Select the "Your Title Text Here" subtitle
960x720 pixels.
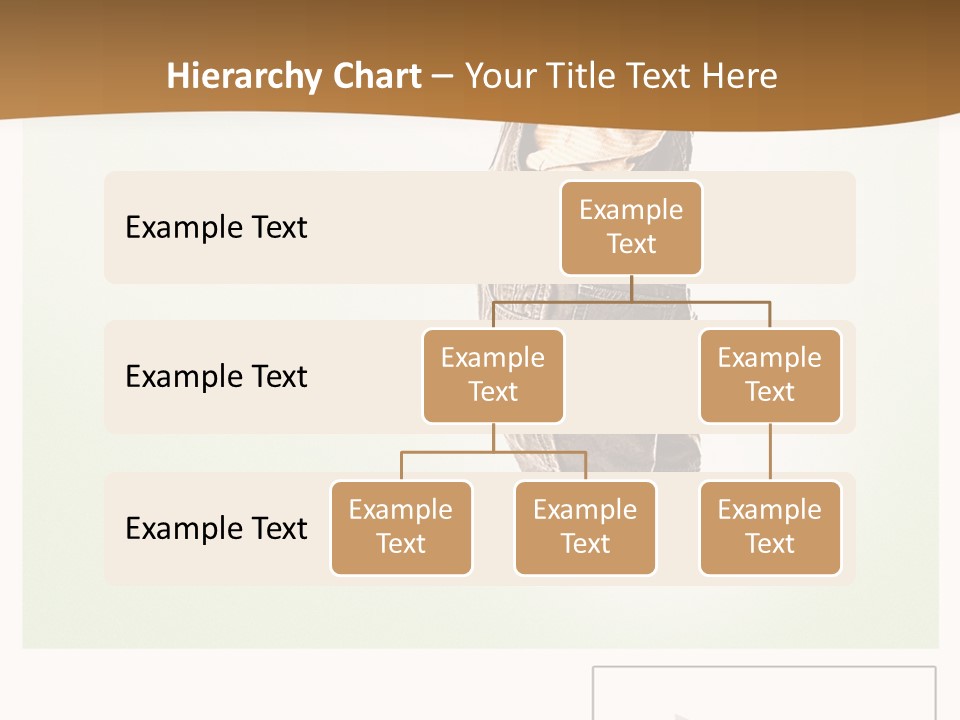tap(621, 76)
